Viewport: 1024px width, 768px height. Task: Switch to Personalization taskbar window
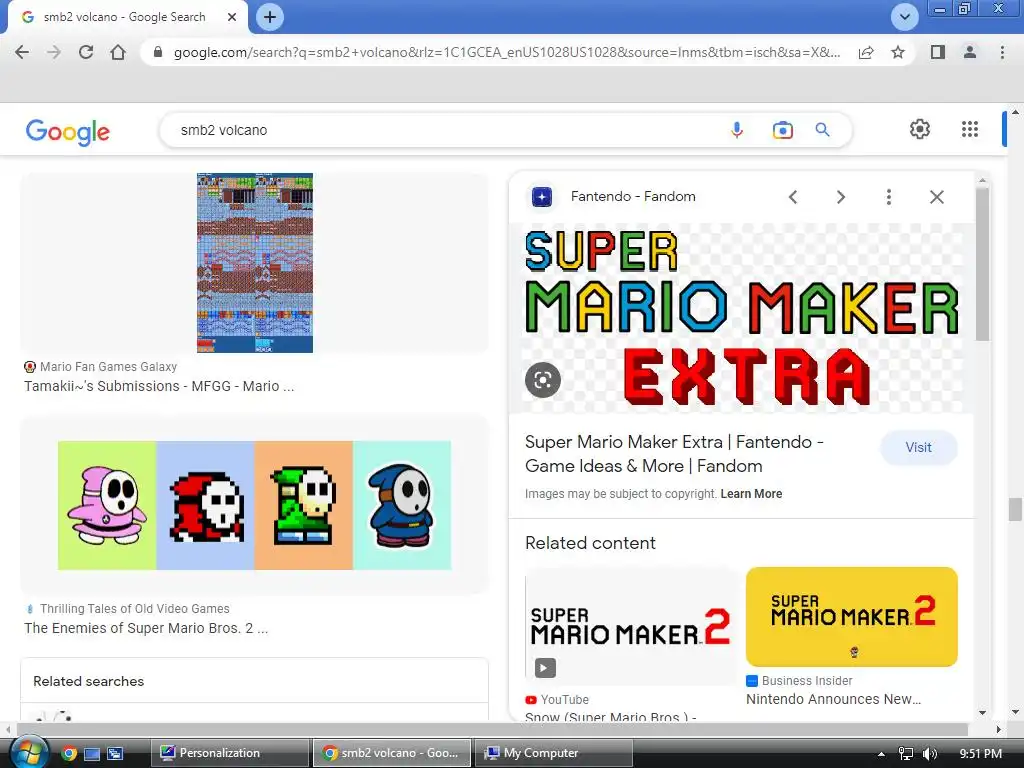tap(229, 753)
